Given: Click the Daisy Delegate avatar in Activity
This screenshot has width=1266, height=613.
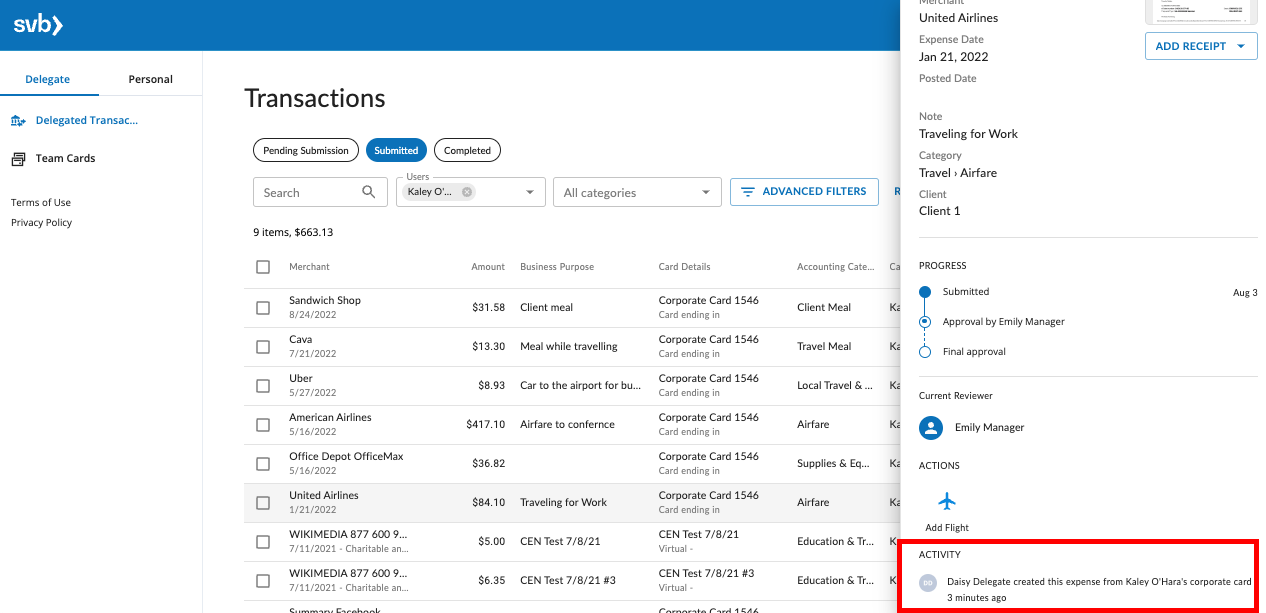Looking at the screenshot, I should [928, 582].
